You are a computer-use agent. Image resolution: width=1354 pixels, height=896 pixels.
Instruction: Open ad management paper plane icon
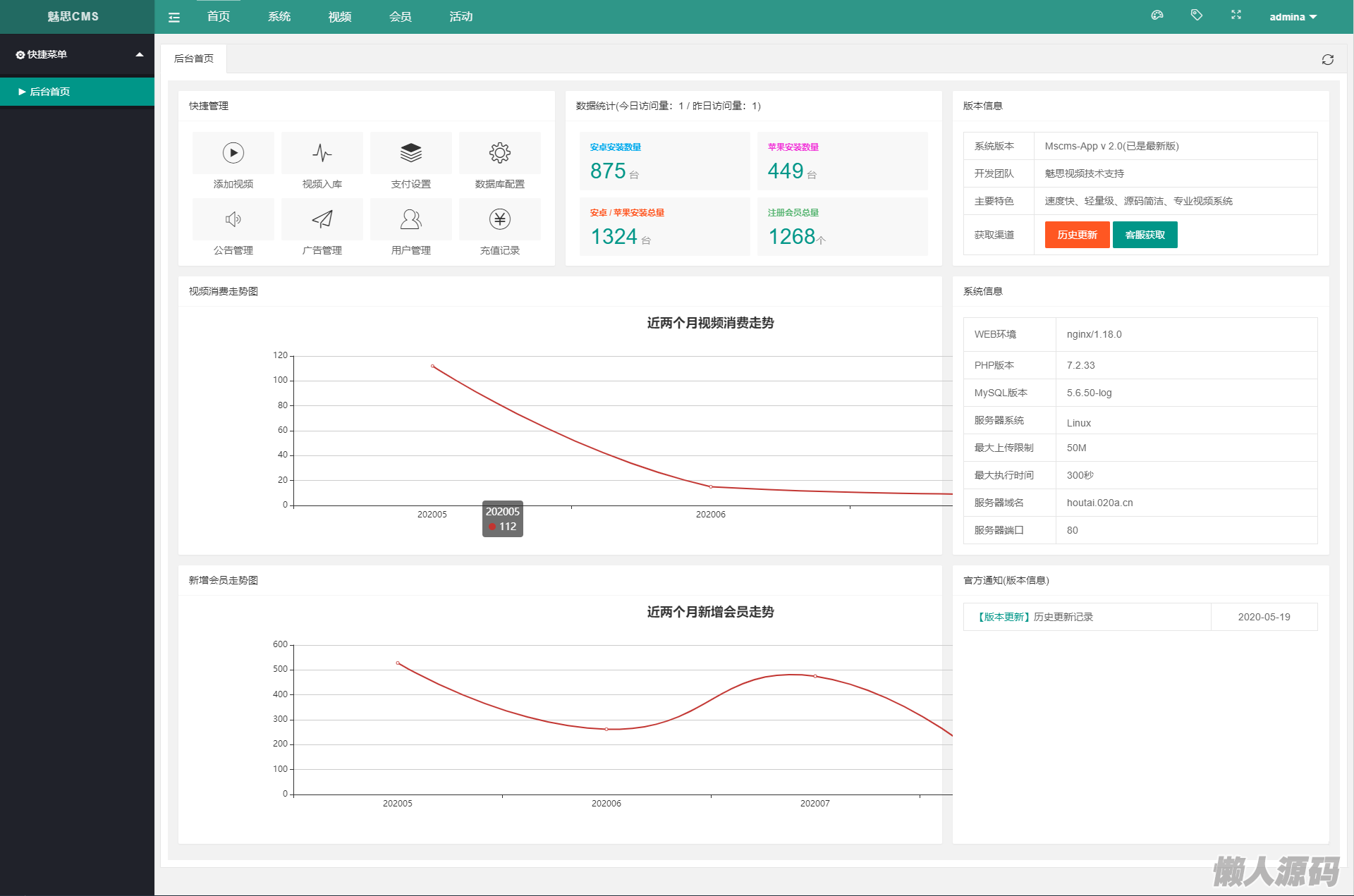[x=322, y=219]
